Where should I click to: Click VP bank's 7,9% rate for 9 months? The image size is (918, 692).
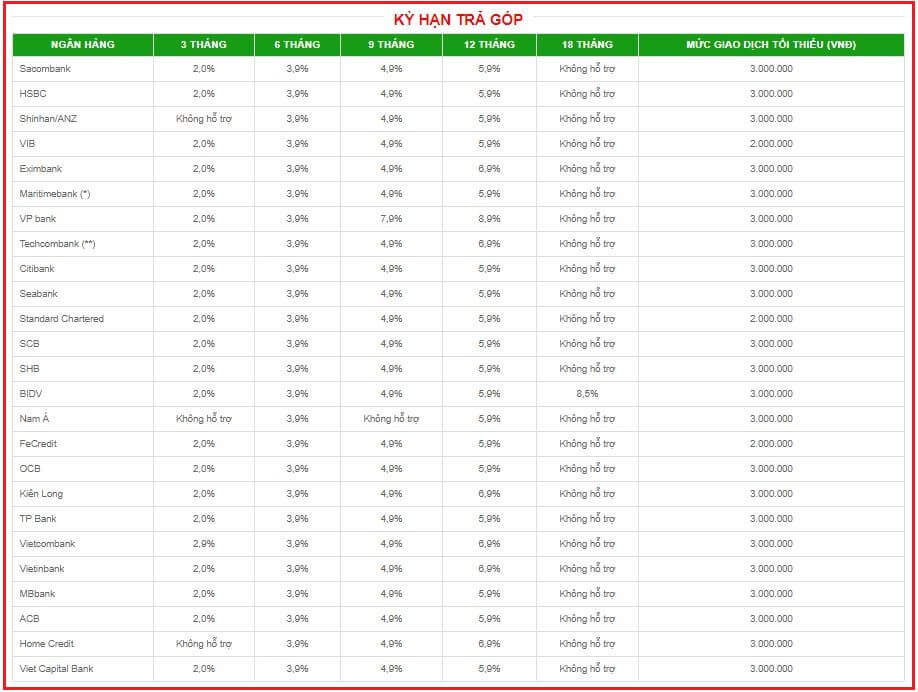tap(391, 218)
